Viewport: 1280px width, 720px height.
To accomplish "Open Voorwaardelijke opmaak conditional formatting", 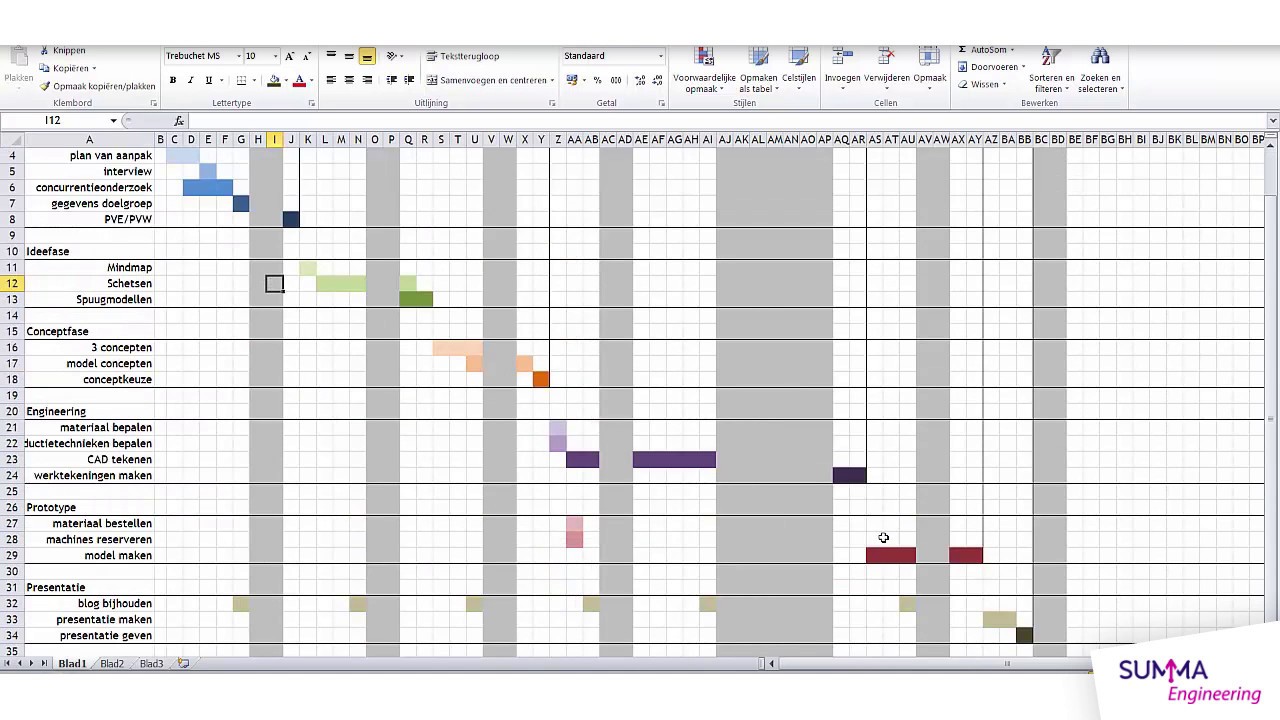I will click(x=704, y=70).
